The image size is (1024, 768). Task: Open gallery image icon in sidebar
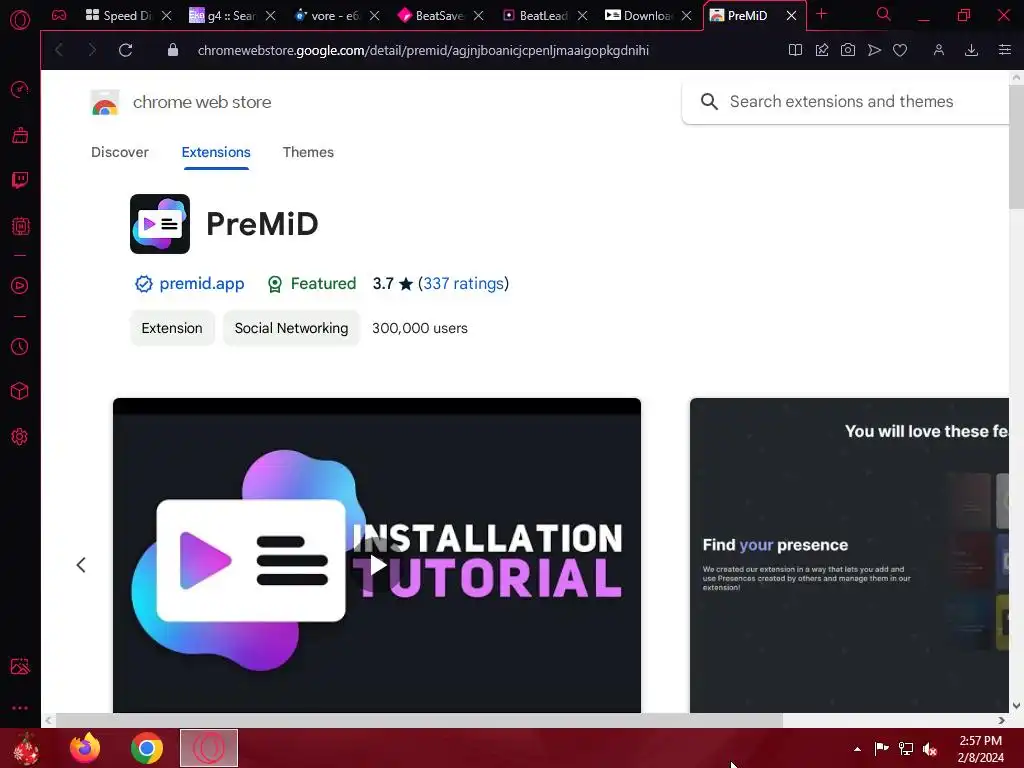20,666
